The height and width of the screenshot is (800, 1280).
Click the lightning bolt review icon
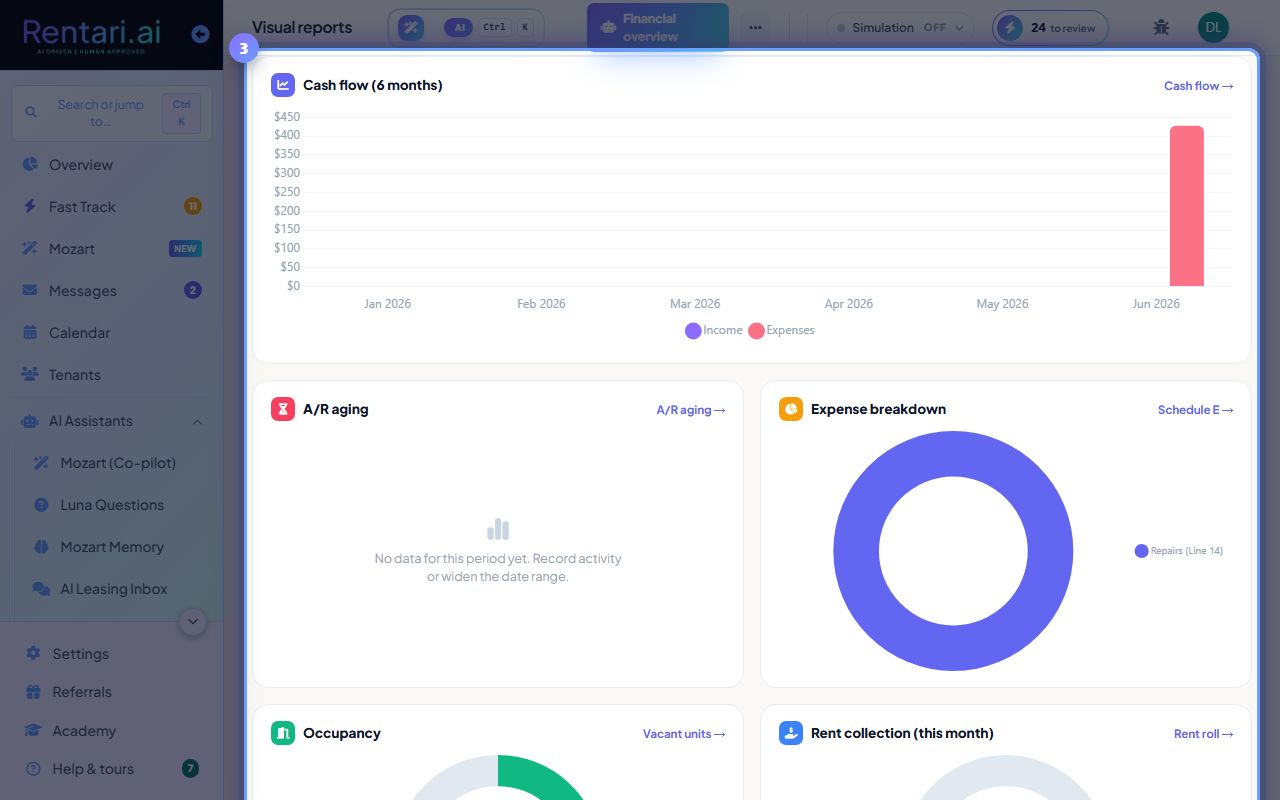[x=1010, y=27]
